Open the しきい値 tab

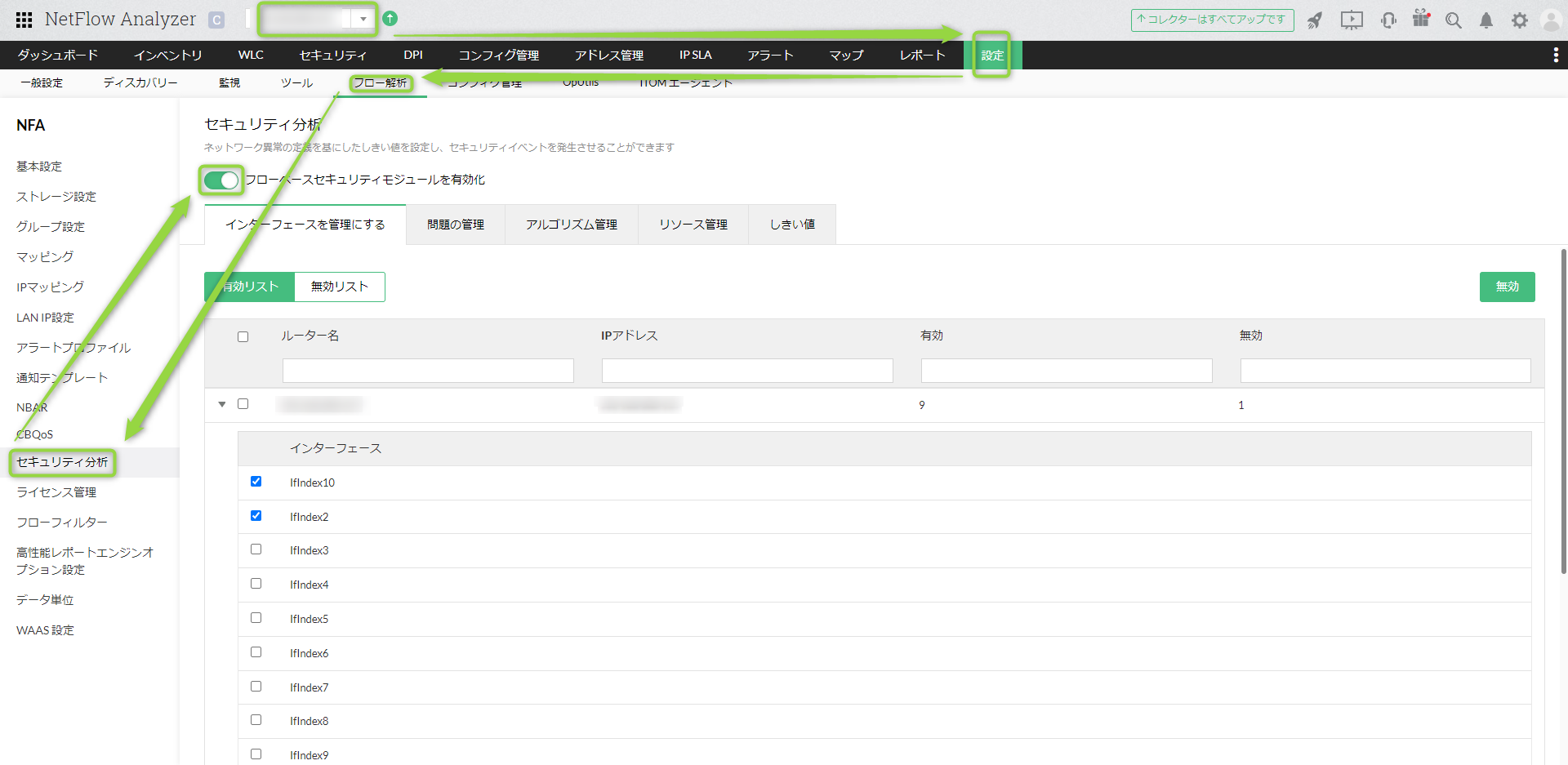[x=792, y=225]
